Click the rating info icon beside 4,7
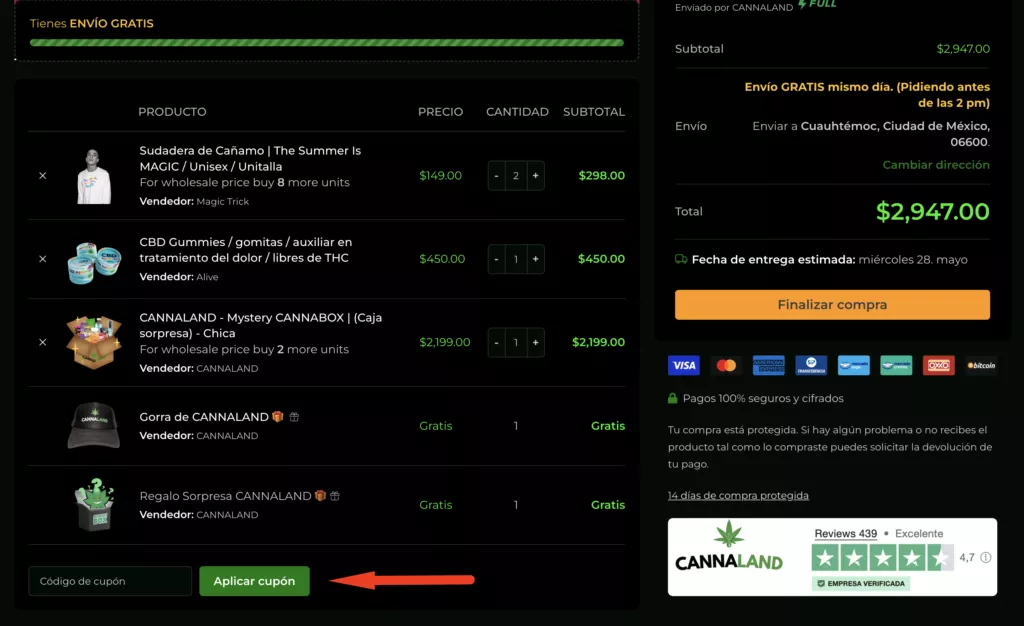Screen dimensions: 1024x626 point(985,557)
